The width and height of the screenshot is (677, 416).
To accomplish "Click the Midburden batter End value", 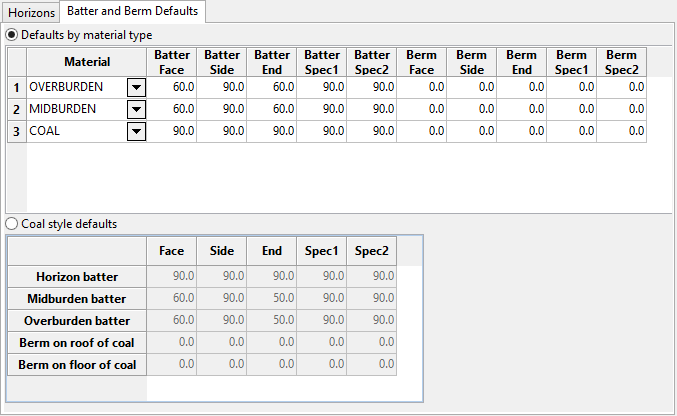I will pyautogui.click(x=272, y=298).
